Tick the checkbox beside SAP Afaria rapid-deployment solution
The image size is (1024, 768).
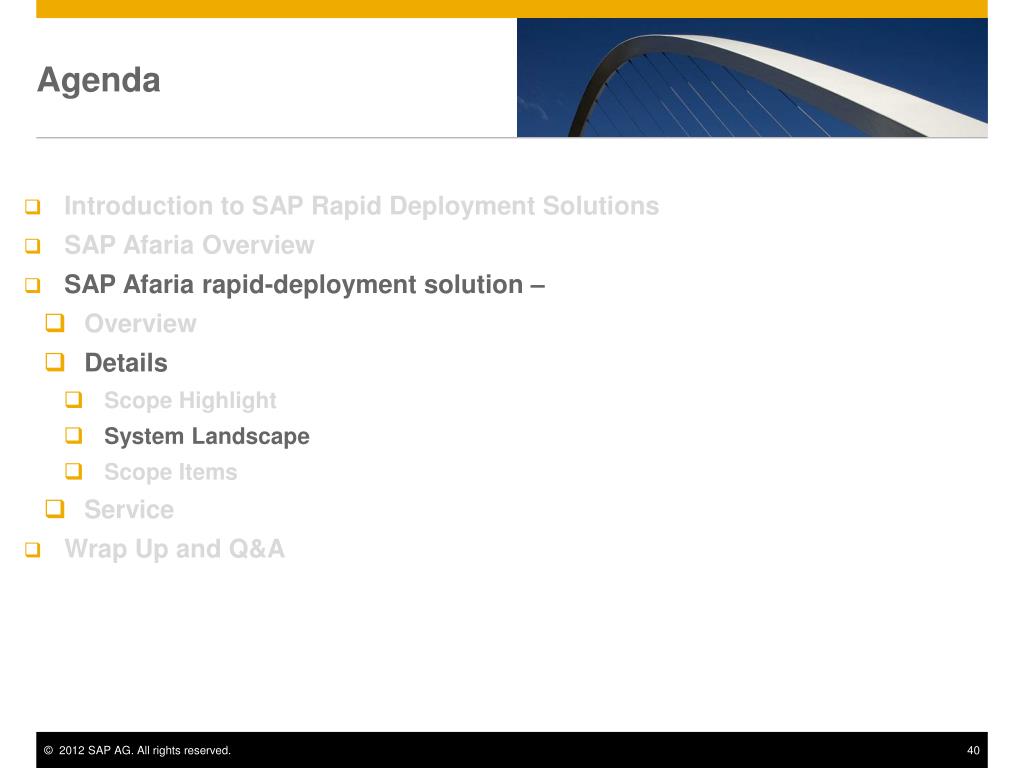[33, 285]
